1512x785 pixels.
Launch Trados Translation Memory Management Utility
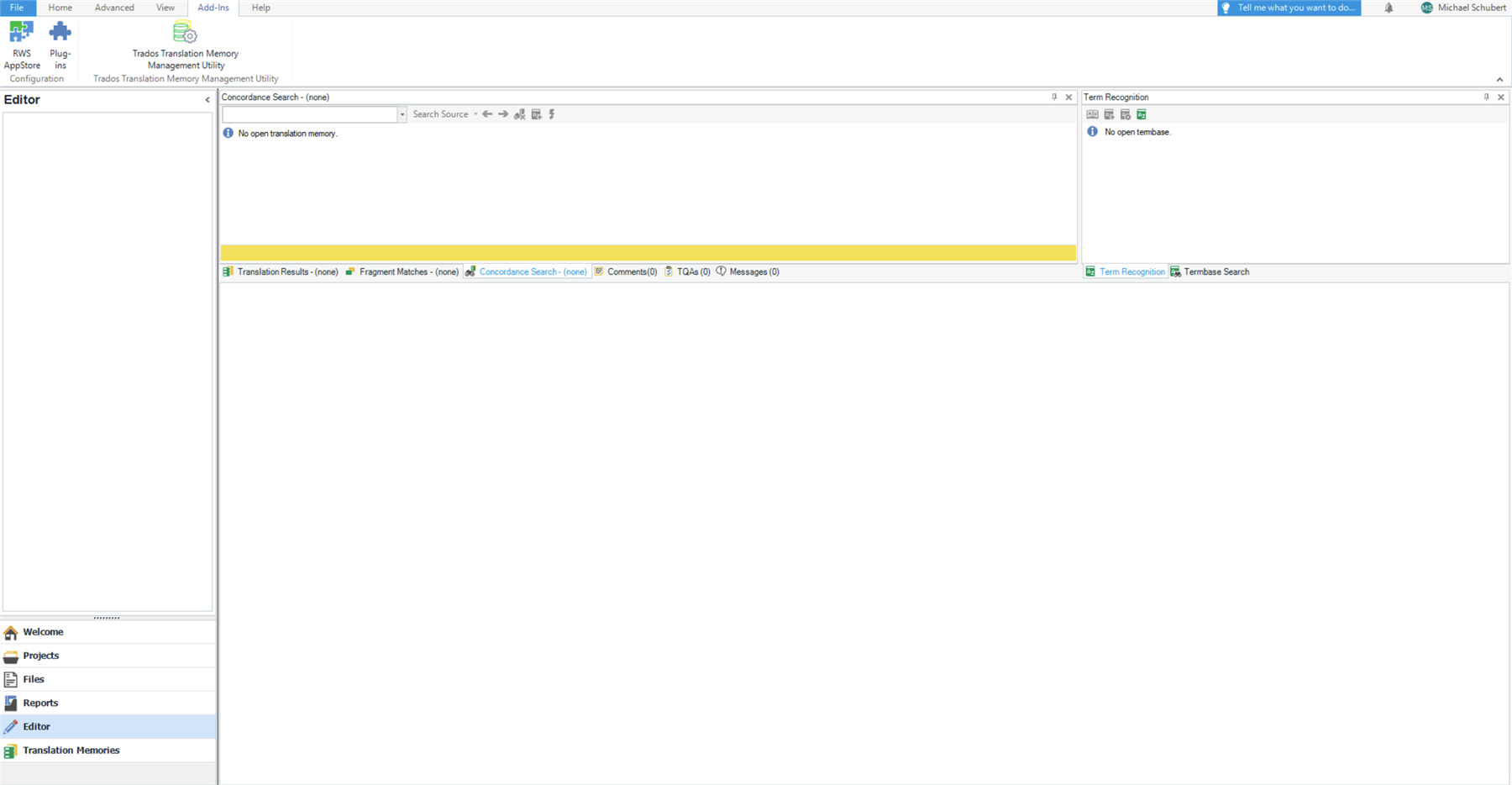(186, 45)
